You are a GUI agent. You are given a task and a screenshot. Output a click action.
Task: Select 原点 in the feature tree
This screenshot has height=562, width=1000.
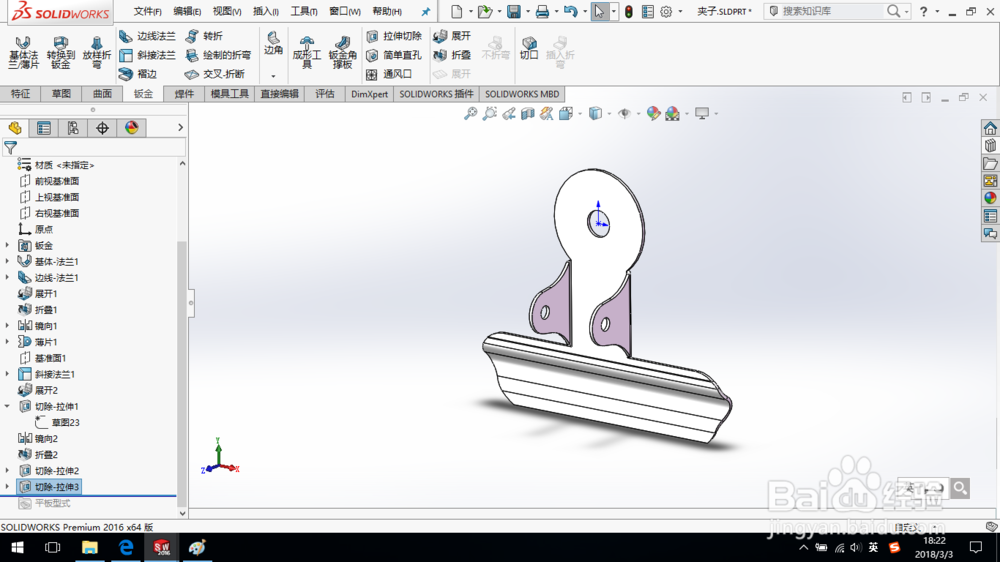click(x=43, y=230)
